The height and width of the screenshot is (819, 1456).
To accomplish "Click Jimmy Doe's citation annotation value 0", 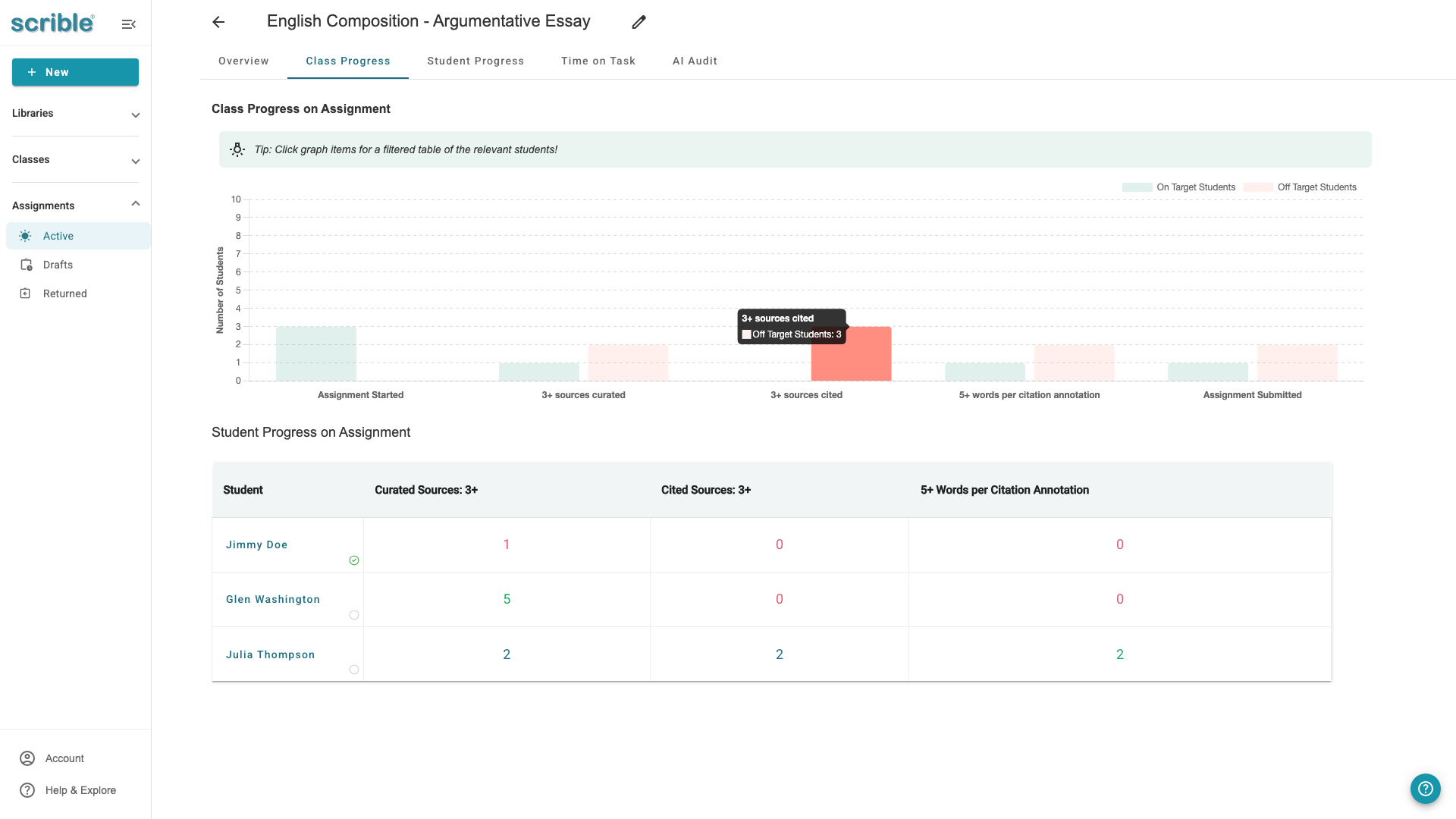I will 1120,544.
